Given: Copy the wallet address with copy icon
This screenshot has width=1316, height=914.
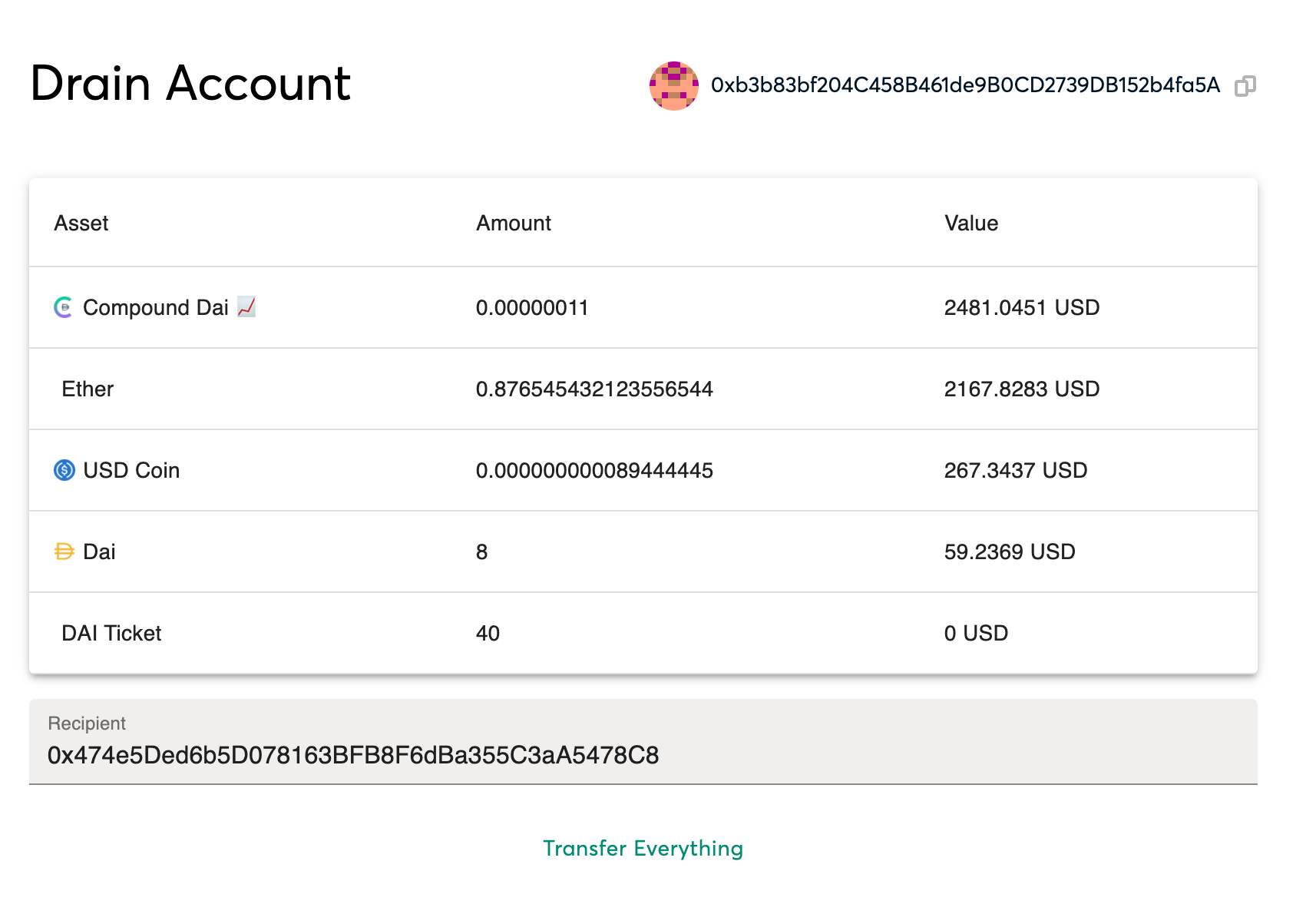Looking at the screenshot, I should [x=1245, y=86].
